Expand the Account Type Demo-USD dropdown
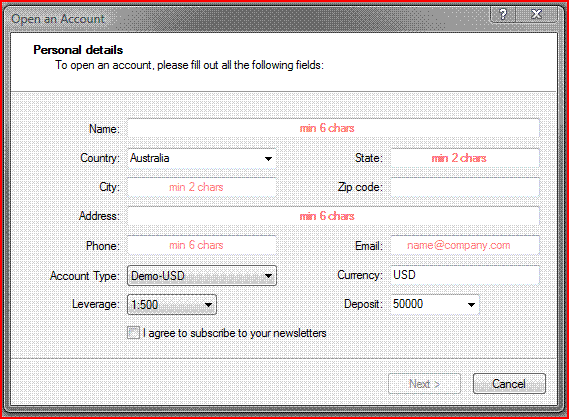Image resolution: width=569 pixels, height=419 pixels. (202, 275)
